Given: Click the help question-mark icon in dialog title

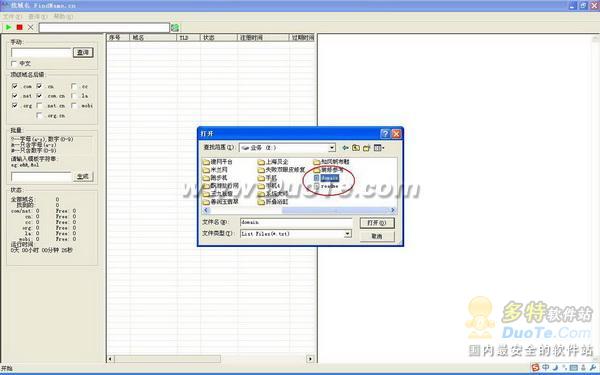Looking at the screenshot, I should [x=385, y=134].
